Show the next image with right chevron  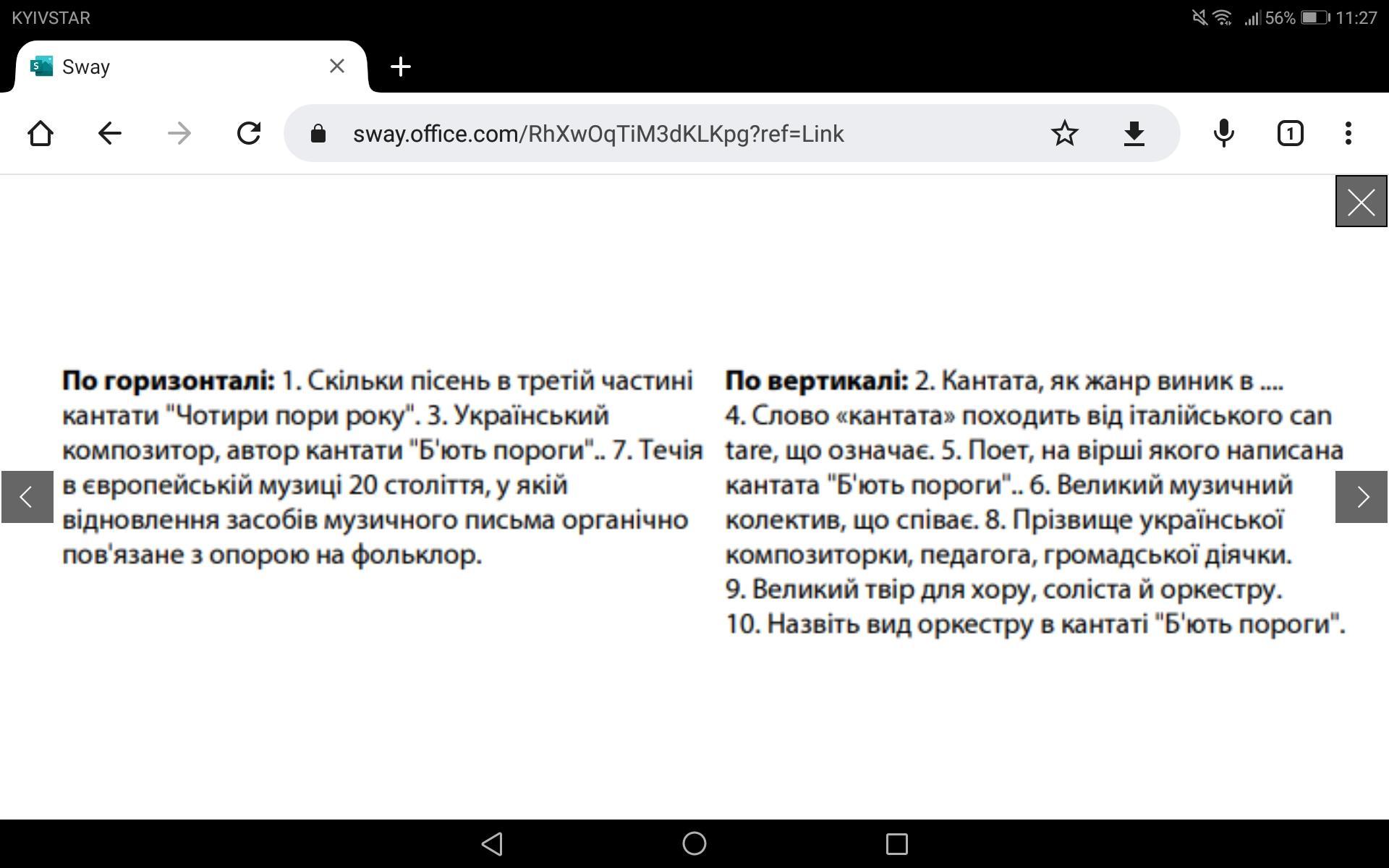click(1361, 497)
